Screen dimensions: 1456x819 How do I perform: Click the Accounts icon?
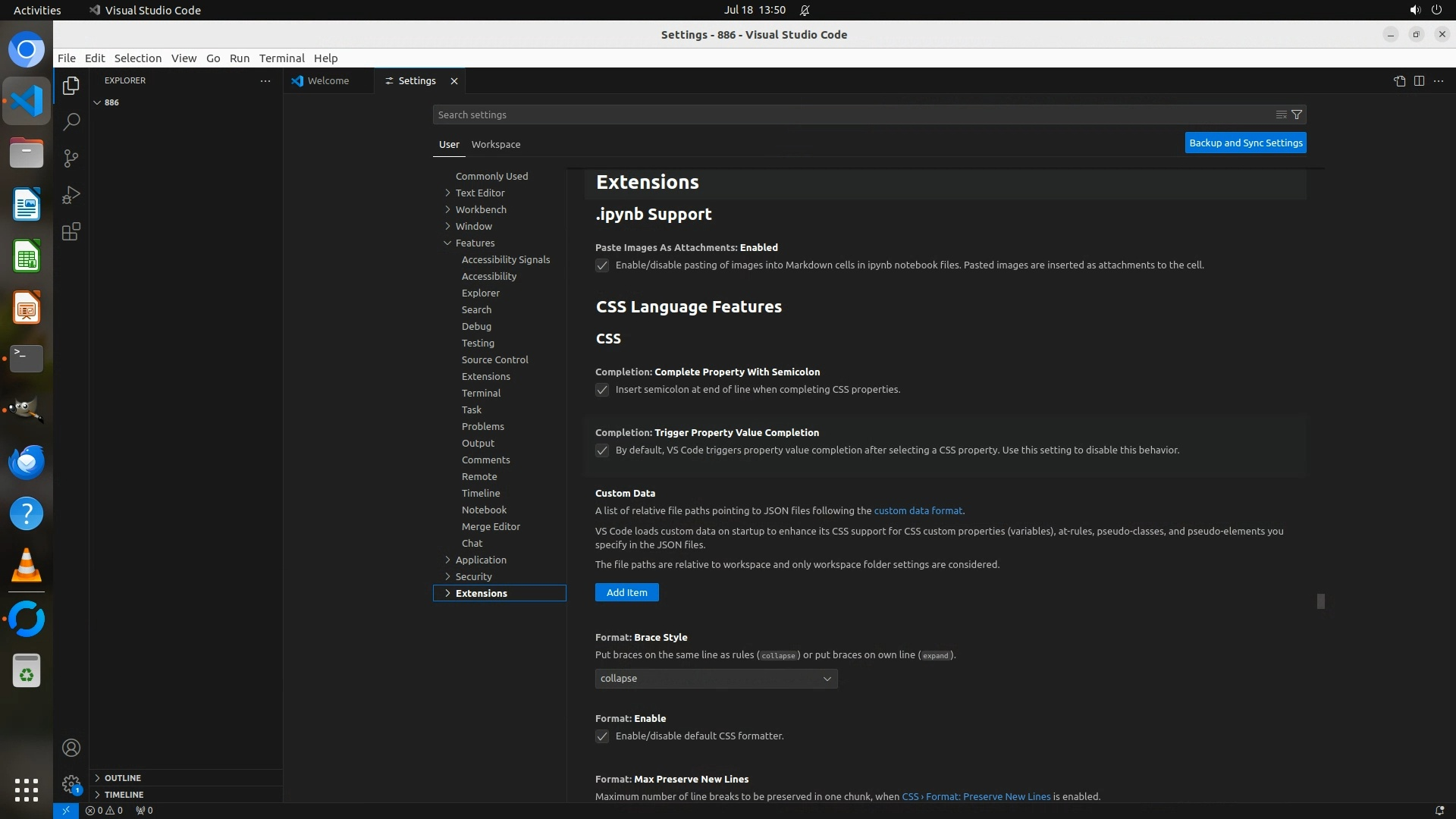(x=71, y=748)
